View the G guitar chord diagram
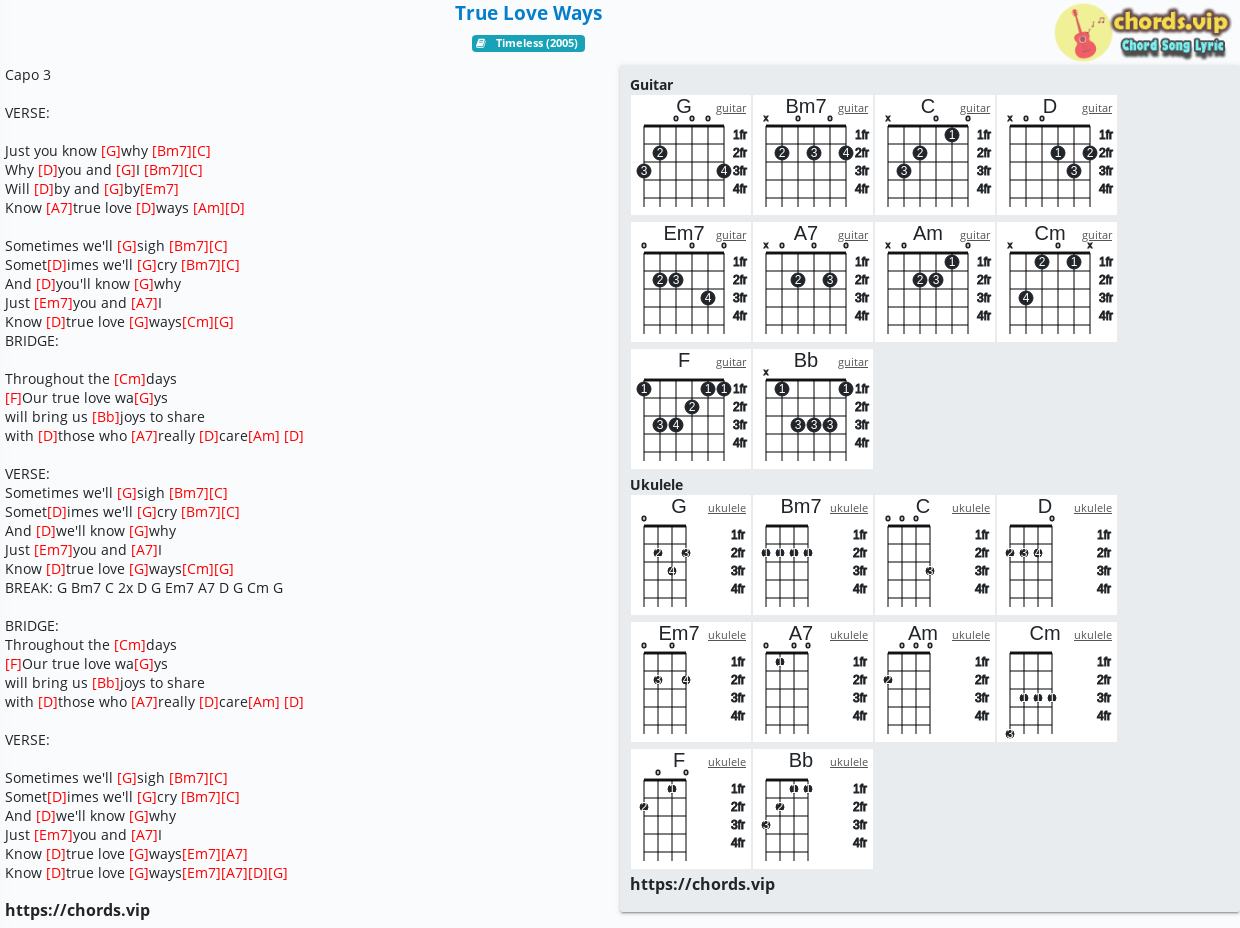The height and width of the screenshot is (928, 1240). tap(691, 155)
